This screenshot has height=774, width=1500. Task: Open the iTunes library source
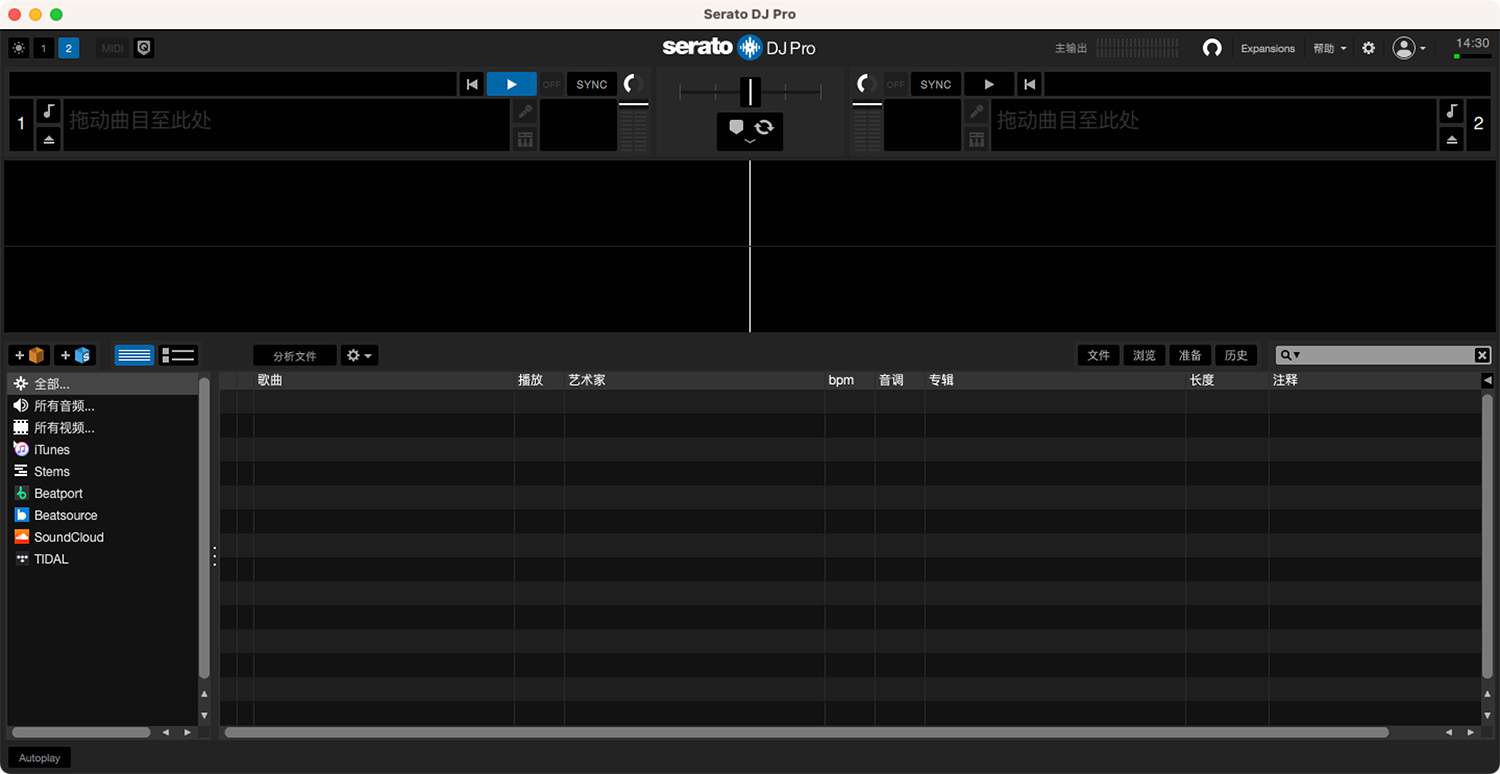click(103, 450)
